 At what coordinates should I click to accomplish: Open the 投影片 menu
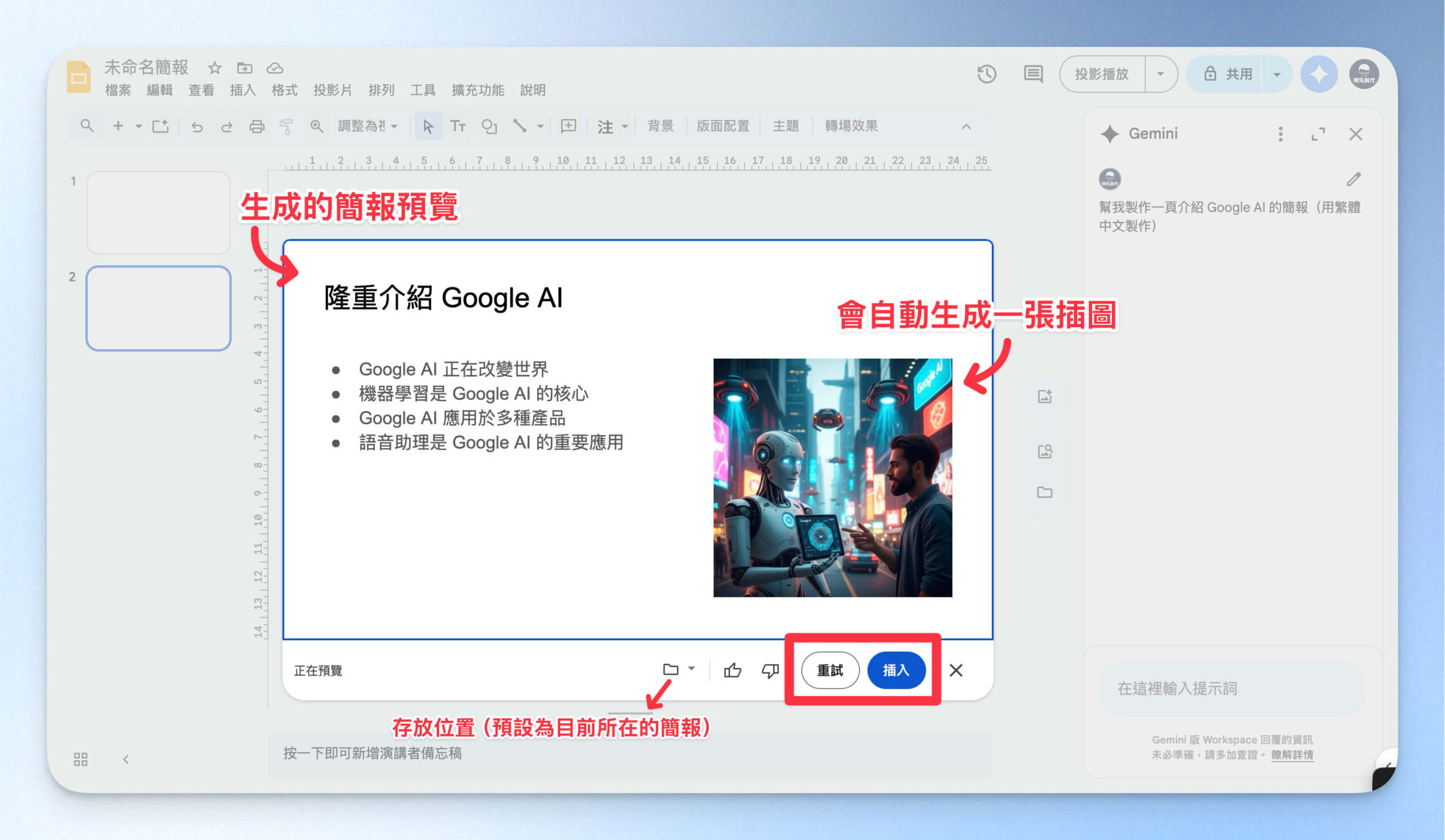[x=332, y=90]
